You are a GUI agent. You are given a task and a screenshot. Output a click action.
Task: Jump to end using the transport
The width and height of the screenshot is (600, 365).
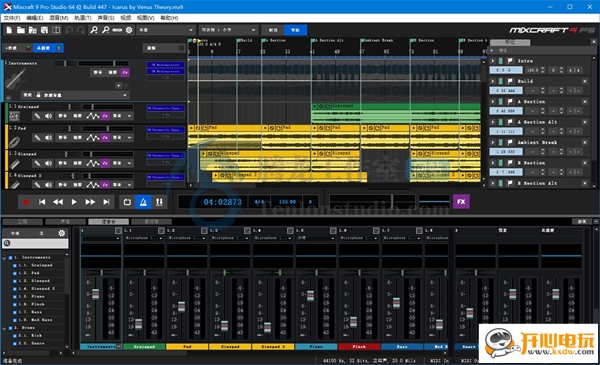(x=106, y=202)
